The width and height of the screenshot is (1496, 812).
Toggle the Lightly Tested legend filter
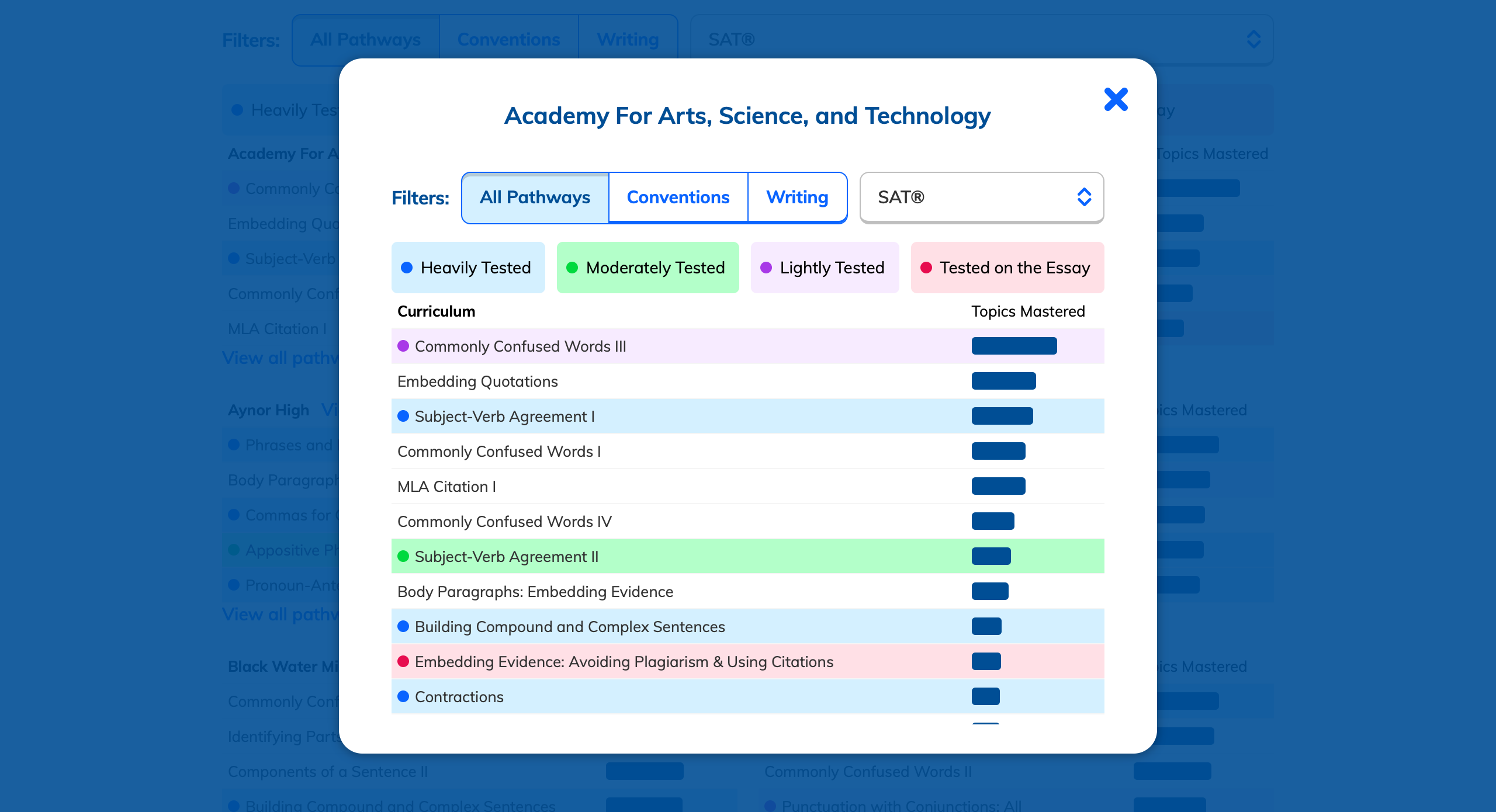(x=825, y=268)
